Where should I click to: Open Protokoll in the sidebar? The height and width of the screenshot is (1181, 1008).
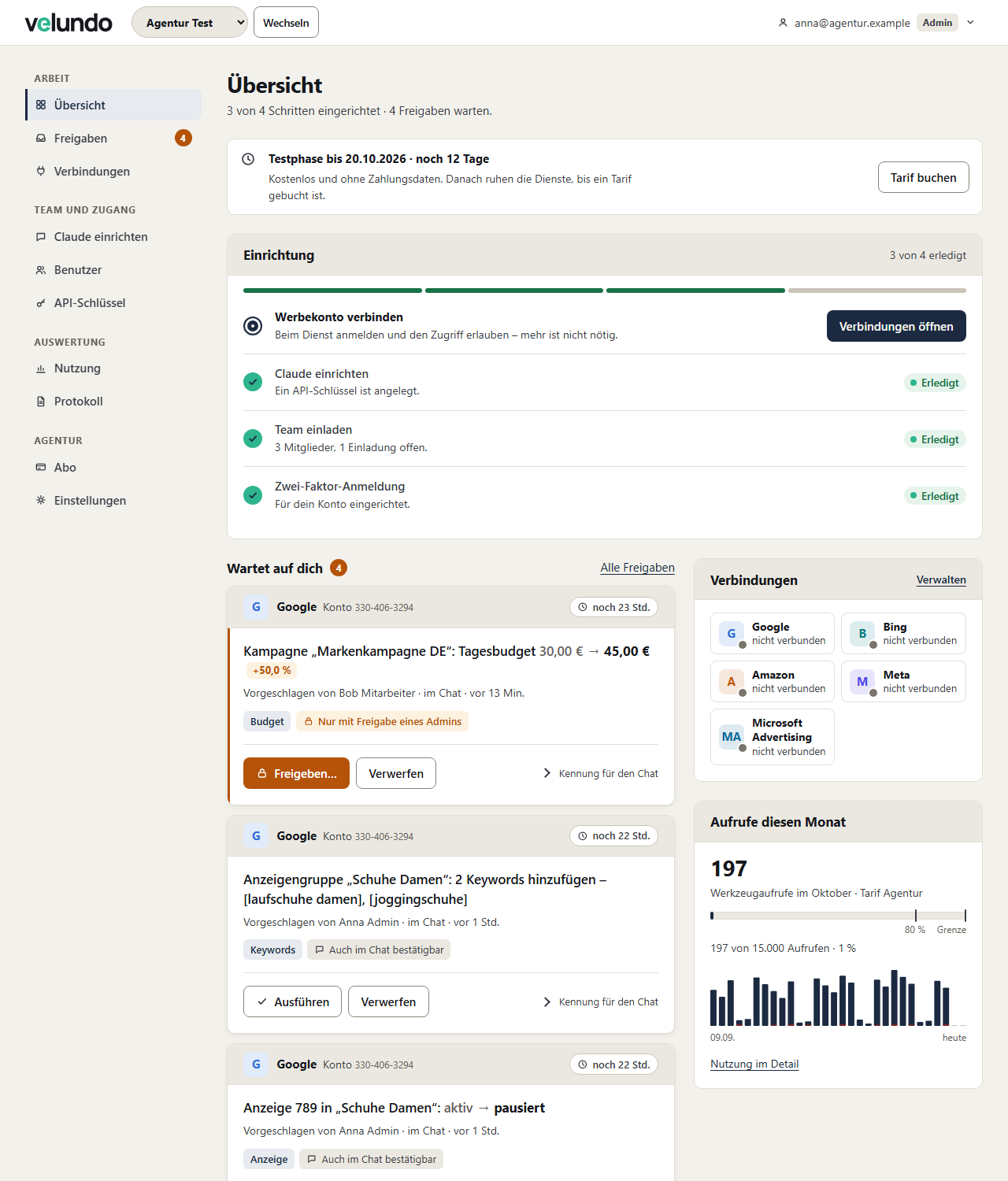click(113, 401)
